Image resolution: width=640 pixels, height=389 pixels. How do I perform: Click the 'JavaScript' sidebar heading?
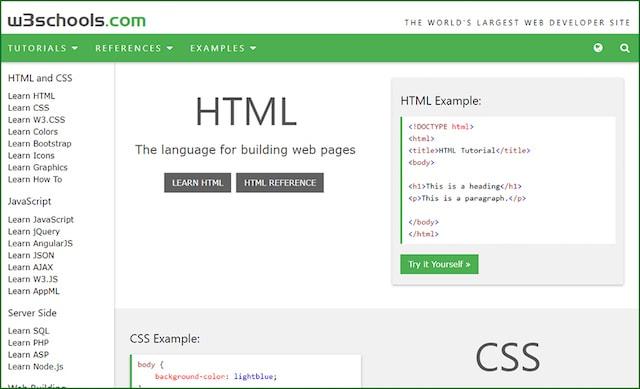click(29, 201)
